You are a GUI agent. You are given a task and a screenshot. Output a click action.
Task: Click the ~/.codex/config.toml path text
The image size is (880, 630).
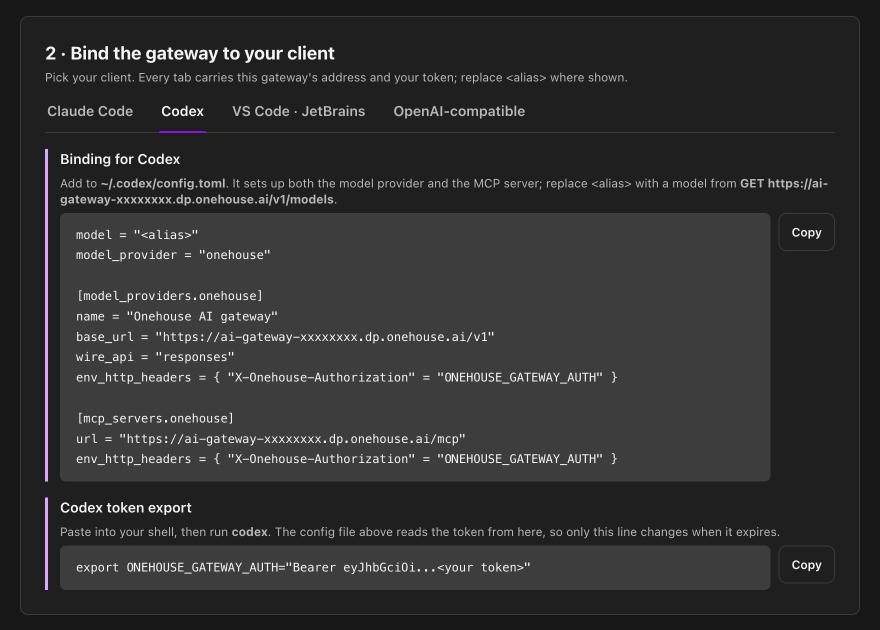pyautogui.click(x=163, y=183)
